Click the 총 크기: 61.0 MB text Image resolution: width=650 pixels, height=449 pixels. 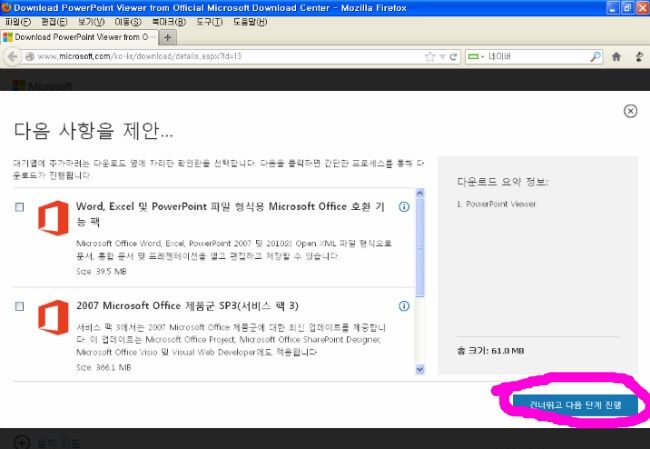(x=490, y=351)
